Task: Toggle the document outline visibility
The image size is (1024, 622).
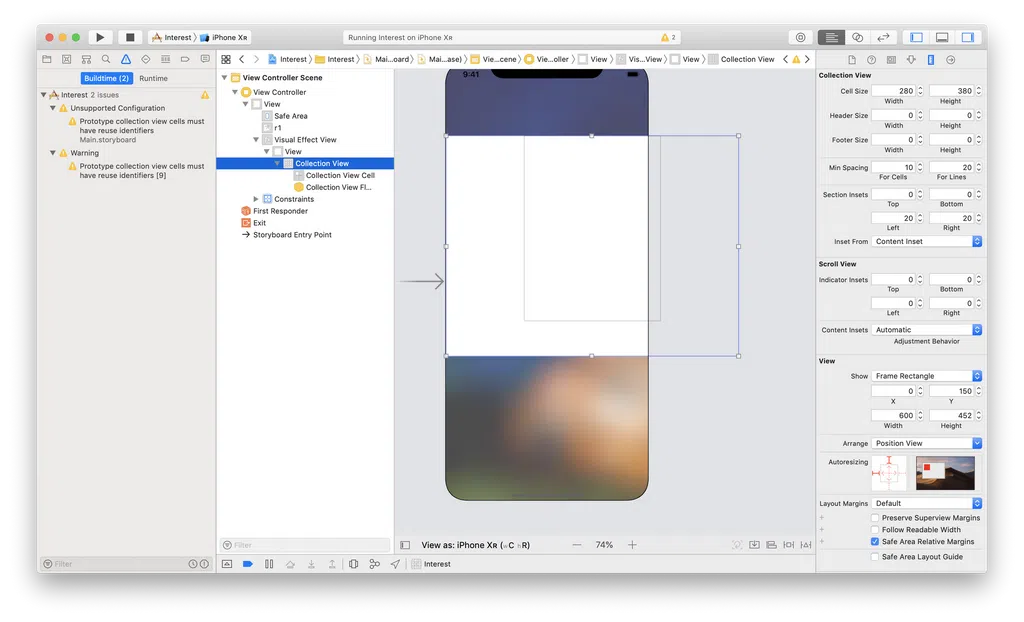Action: [405, 545]
